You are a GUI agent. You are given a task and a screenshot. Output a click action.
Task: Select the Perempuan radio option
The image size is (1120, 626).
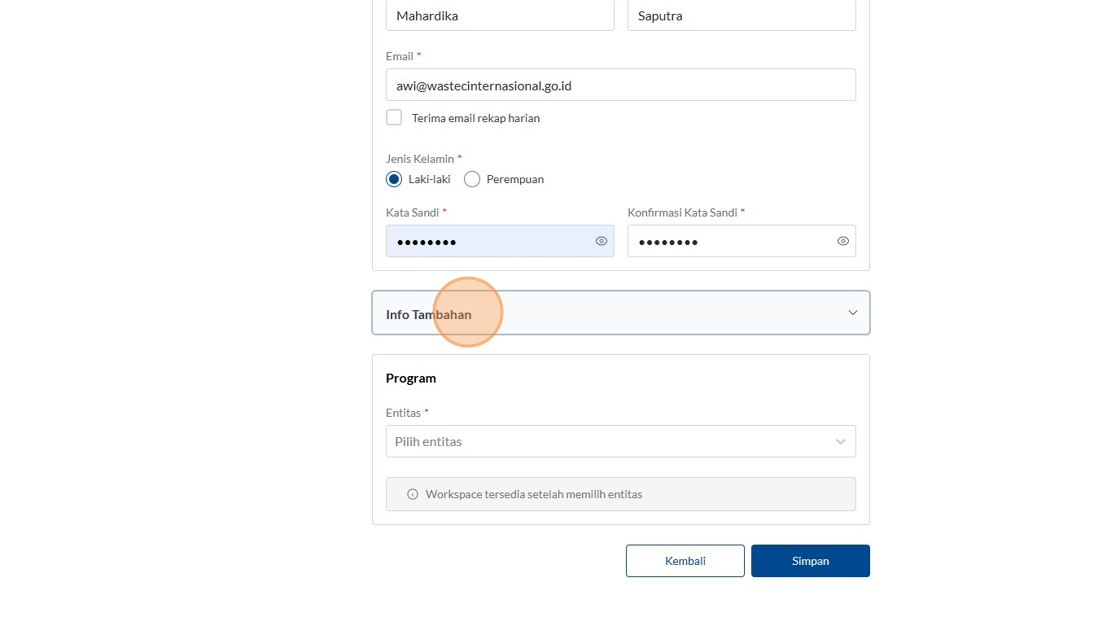pyautogui.click(x=472, y=179)
